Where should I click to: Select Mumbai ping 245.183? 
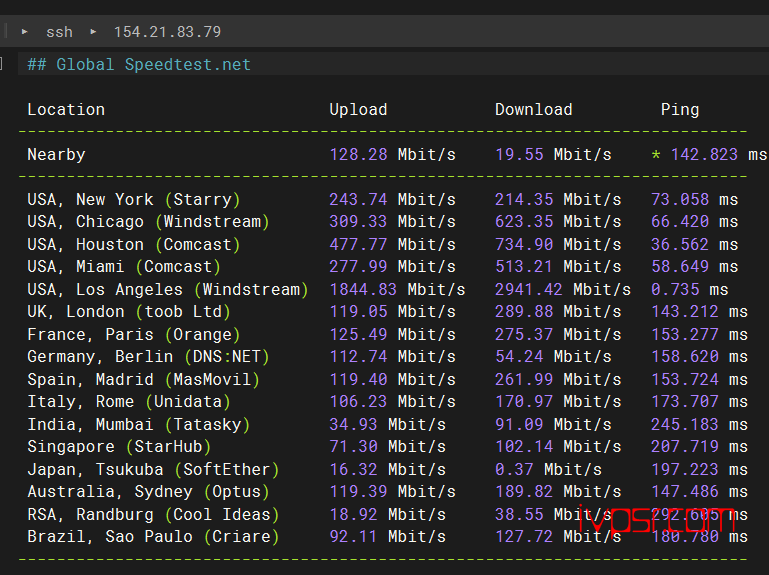pos(685,424)
